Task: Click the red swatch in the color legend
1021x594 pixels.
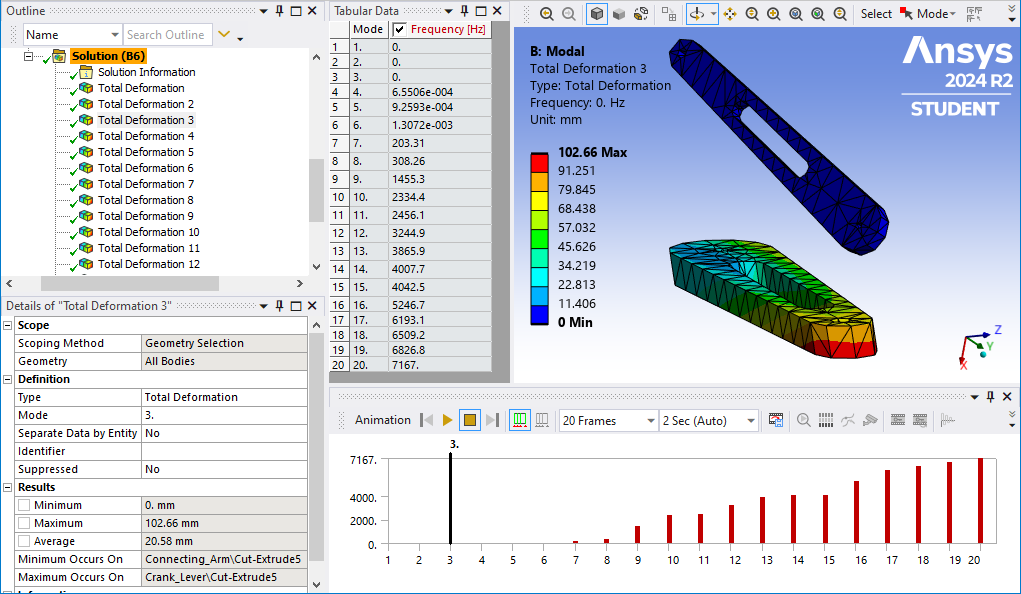Action: (539, 160)
